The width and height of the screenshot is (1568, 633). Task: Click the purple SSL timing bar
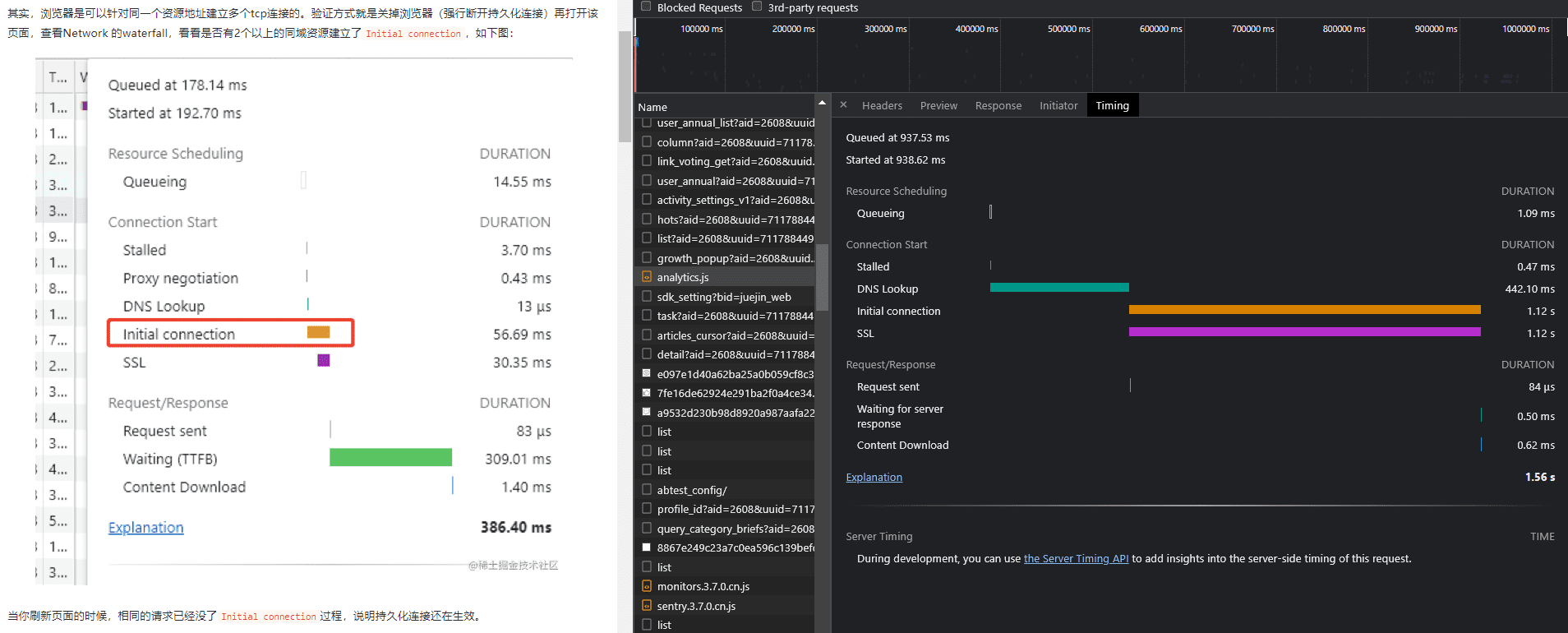pyautogui.click(x=1304, y=332)
